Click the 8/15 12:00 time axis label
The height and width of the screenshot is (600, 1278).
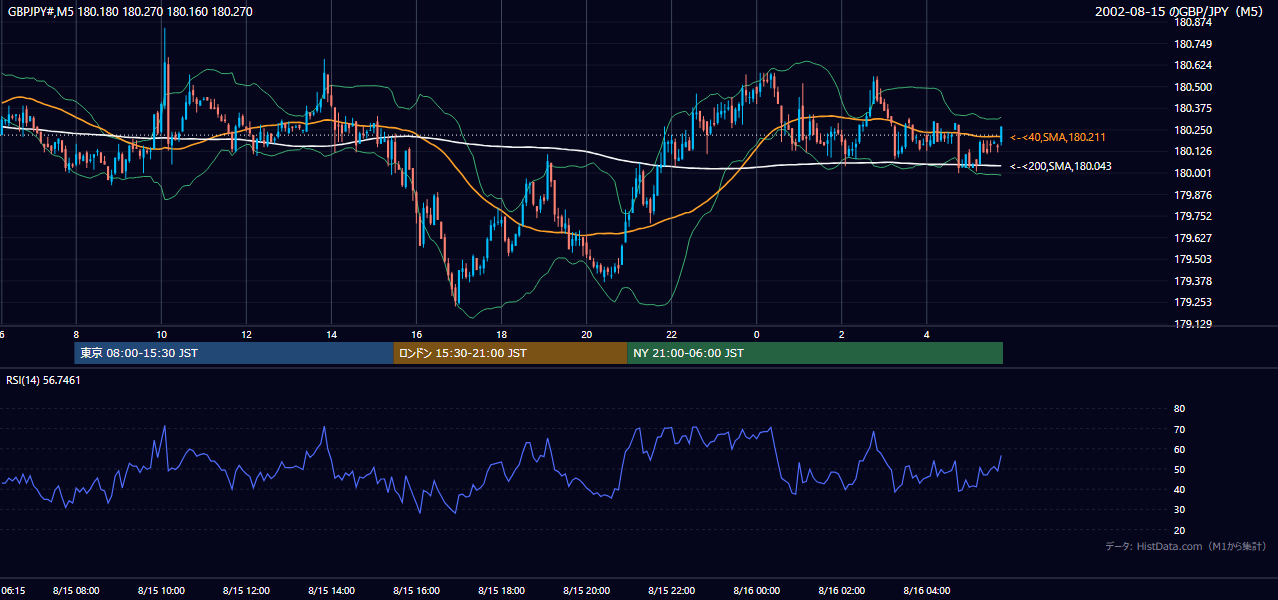coord(247,591)
